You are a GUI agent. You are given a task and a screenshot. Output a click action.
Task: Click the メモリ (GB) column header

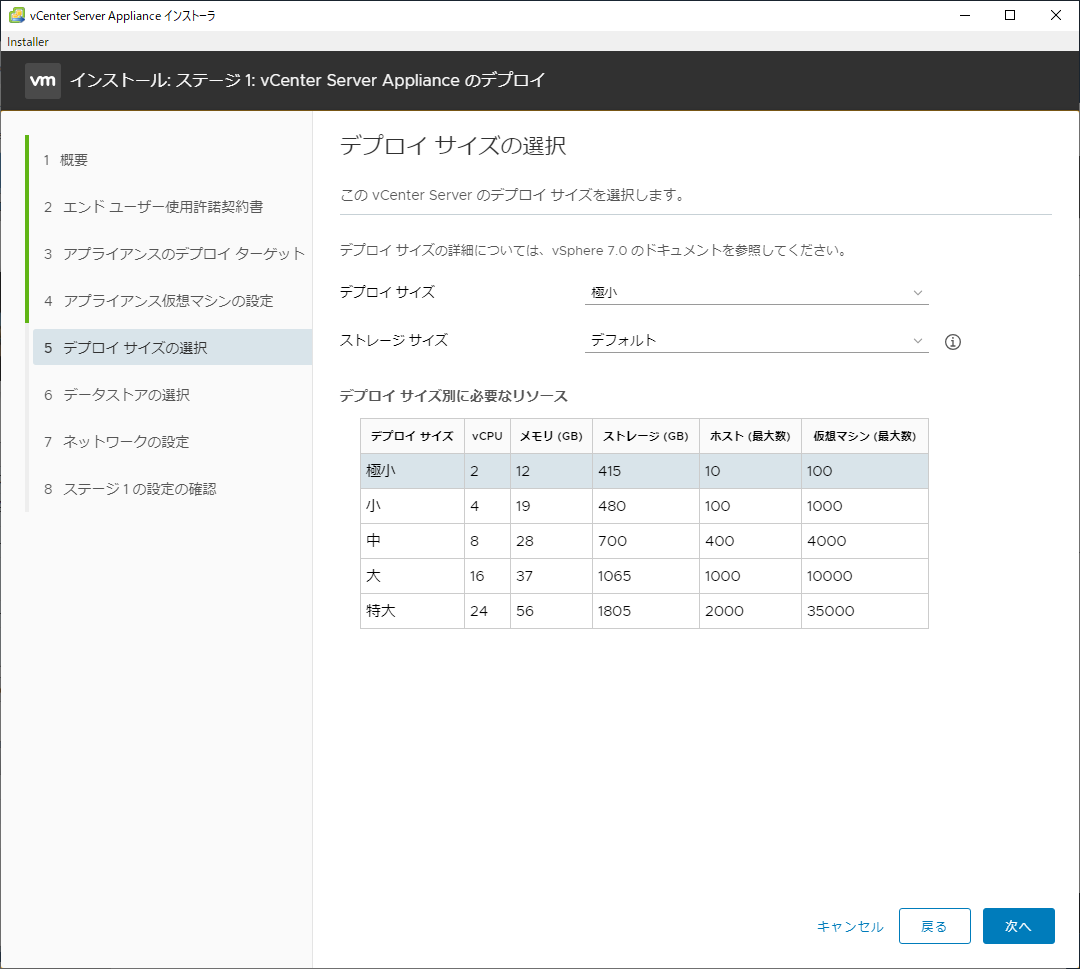551,436
